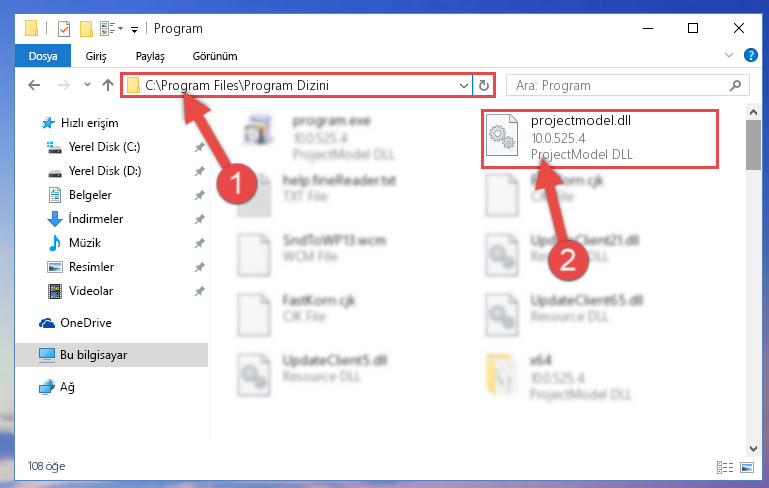
Task: Unpin Müzik pin icon
Action: 199,243
